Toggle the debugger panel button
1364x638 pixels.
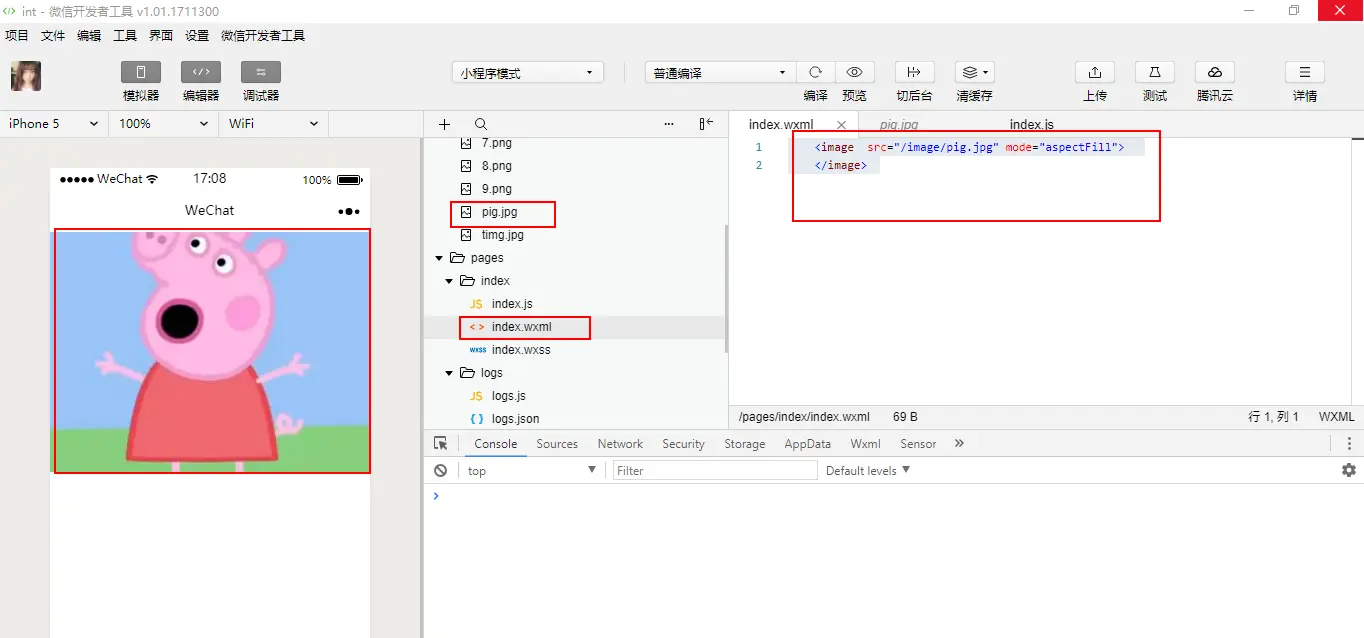point(261,72)
